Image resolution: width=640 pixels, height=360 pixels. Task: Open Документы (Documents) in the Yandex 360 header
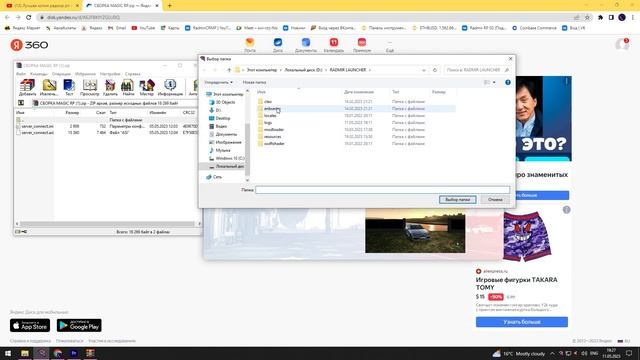306,45
